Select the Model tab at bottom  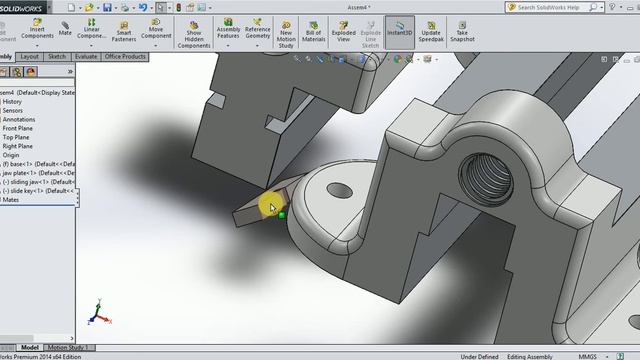pos(30,347)
